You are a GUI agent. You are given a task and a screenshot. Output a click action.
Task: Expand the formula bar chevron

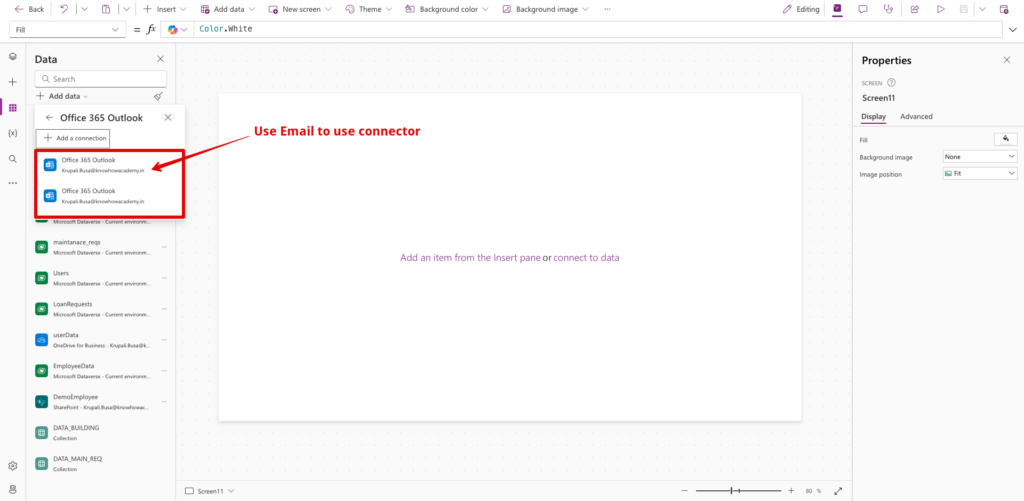click(1013, 30)
